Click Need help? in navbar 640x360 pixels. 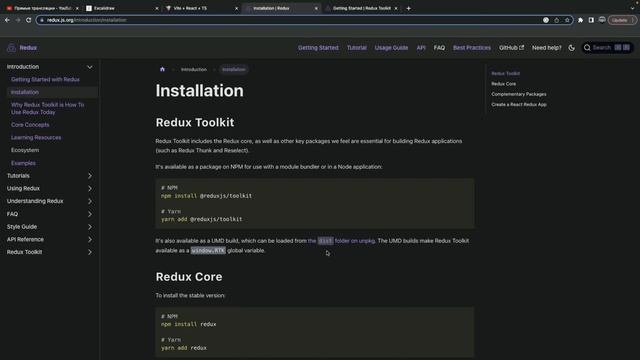click(547, 48)
